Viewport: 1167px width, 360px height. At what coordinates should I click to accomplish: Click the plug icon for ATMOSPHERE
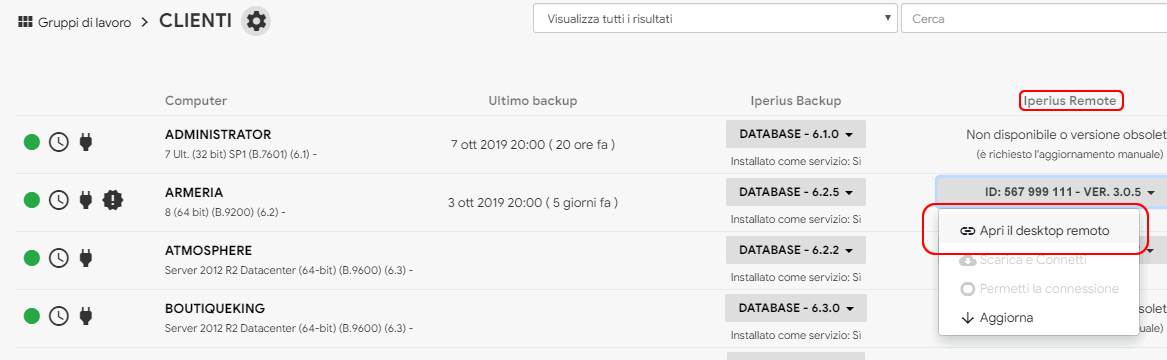coord(86,257)
